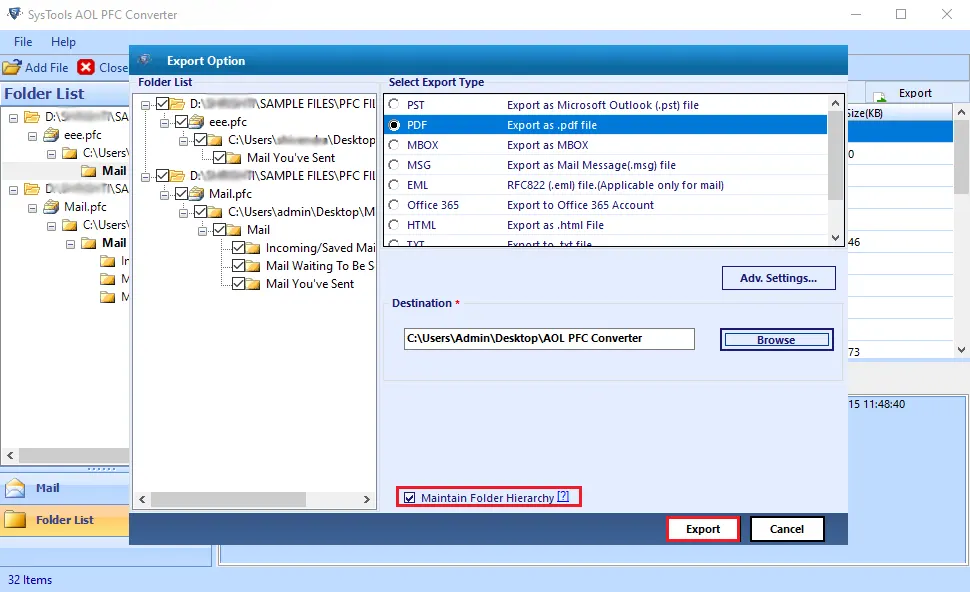This screenshot has width=970, height=592.
Task: Collapse C:\Users\admin\Desktop node in the Export Option dialog
Action: pos(184,213)
